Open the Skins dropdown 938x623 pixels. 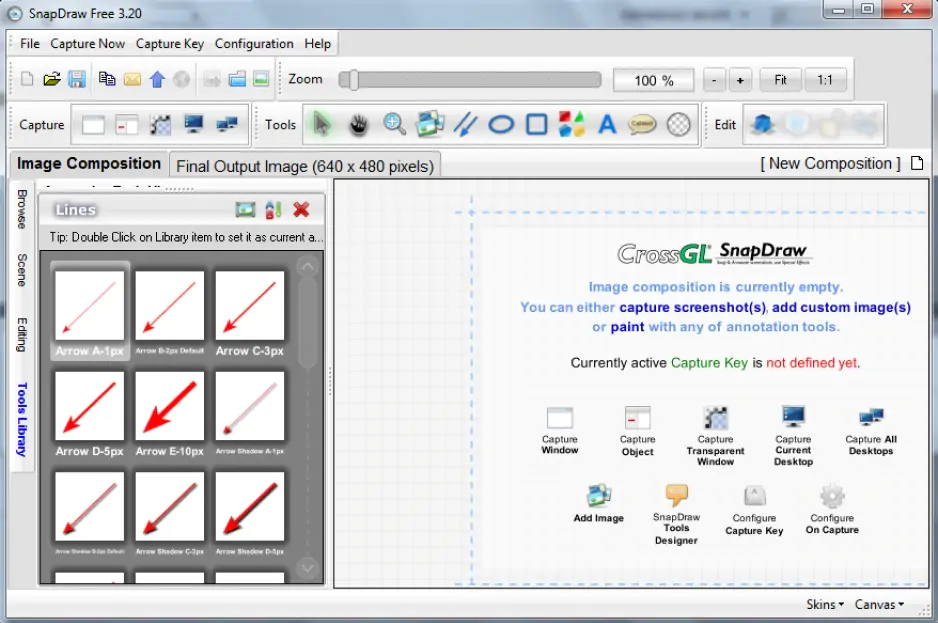825,604
